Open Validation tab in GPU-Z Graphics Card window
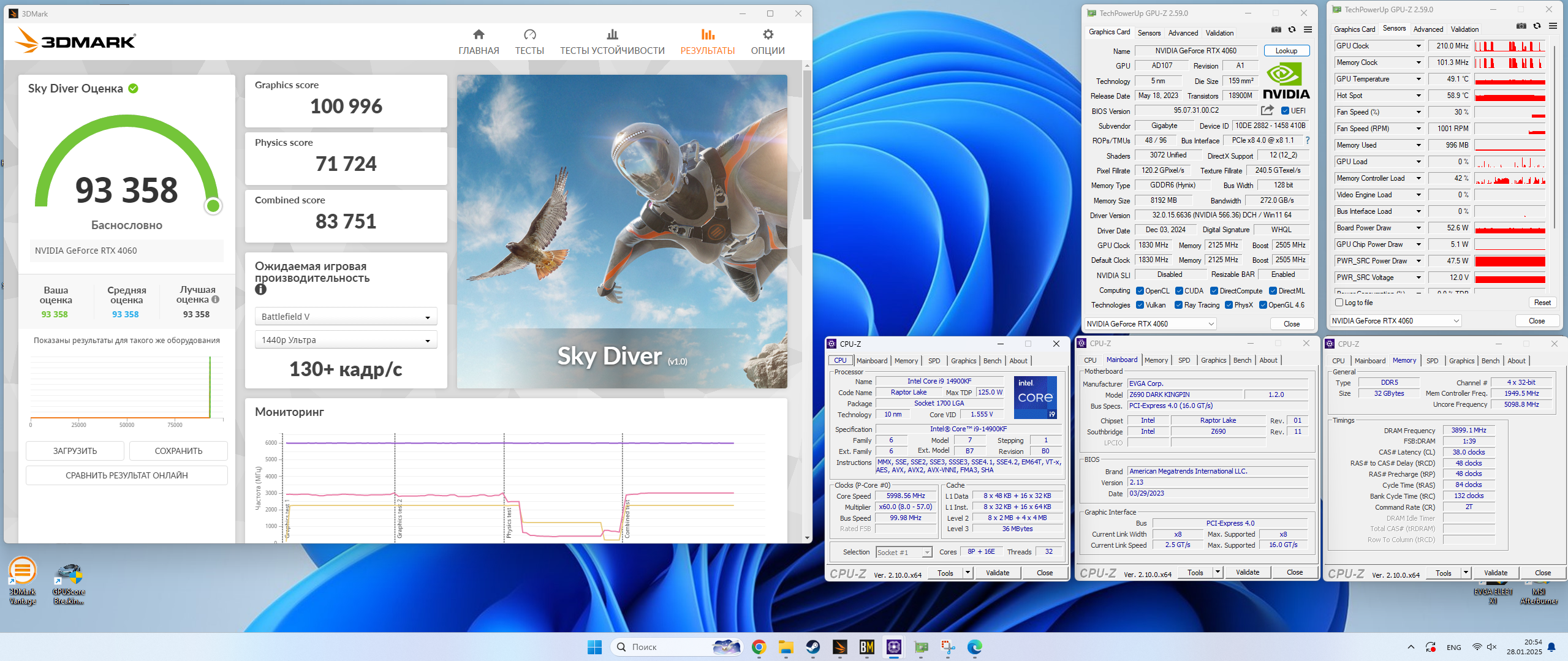Image resolution: width=1568 pixels, height=661 pixels. pos(1219,33)
